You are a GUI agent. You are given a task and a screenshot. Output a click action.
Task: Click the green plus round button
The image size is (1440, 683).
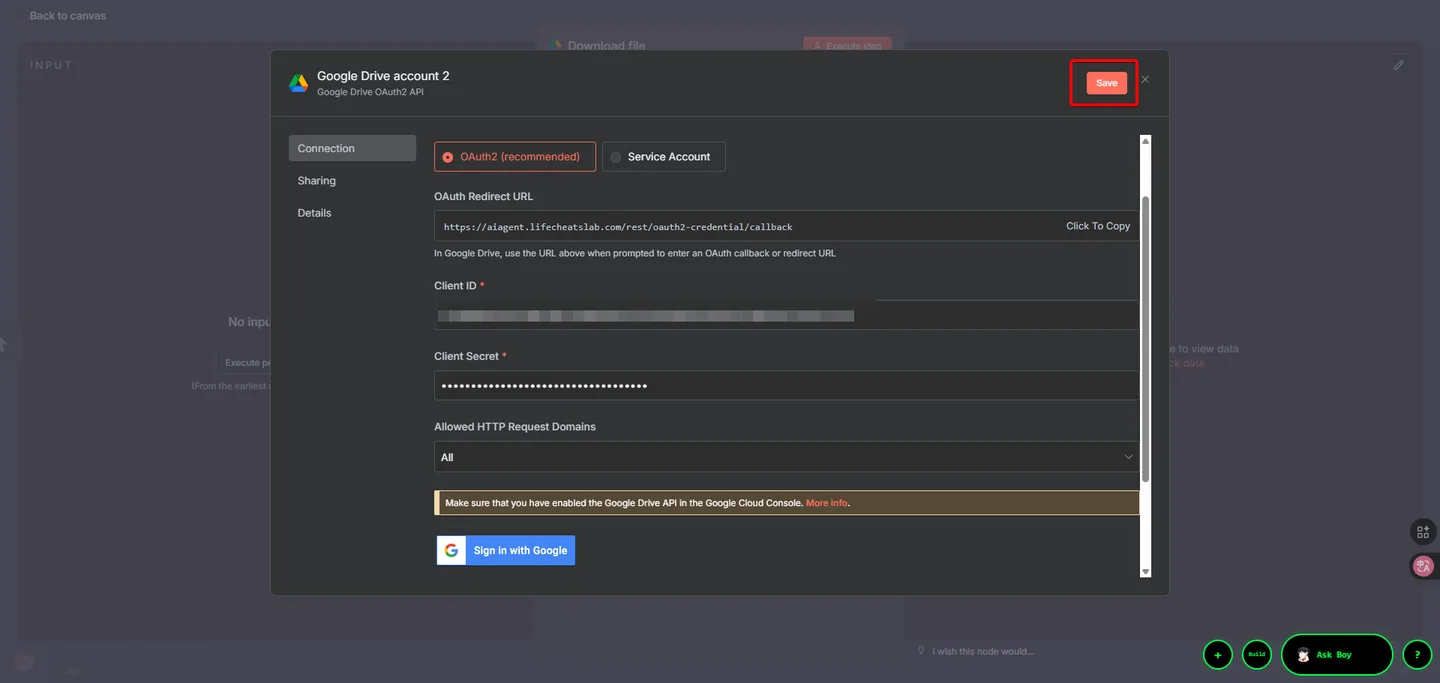coord(1217,655)
